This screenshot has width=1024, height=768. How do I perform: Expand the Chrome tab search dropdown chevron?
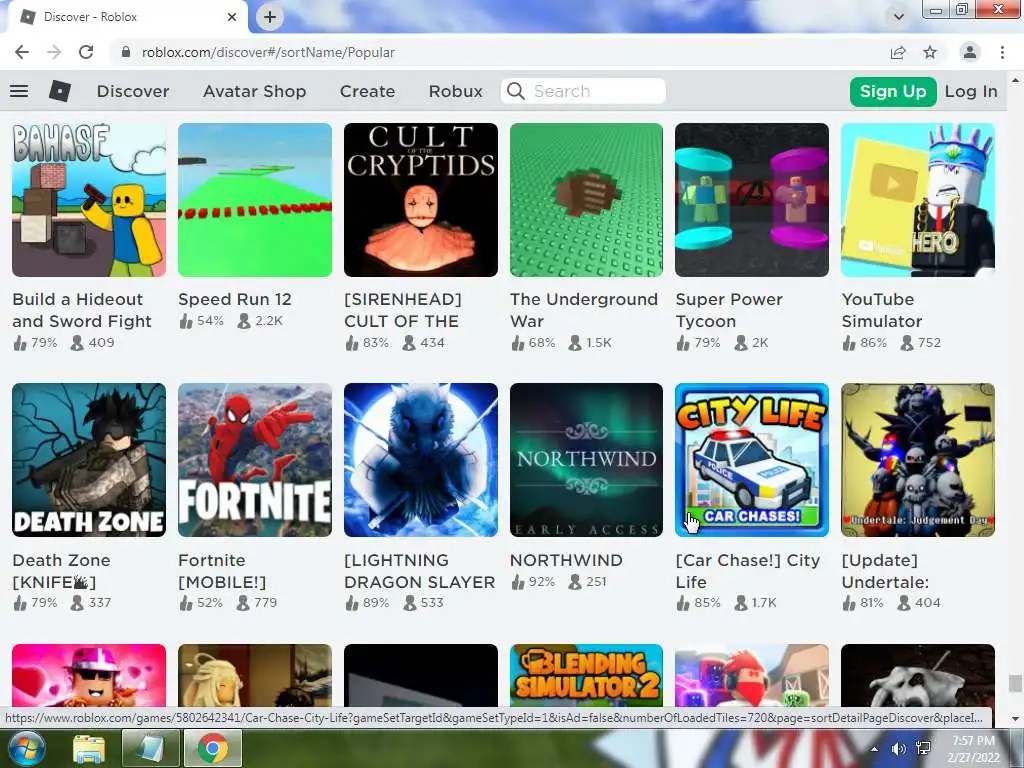899,17
